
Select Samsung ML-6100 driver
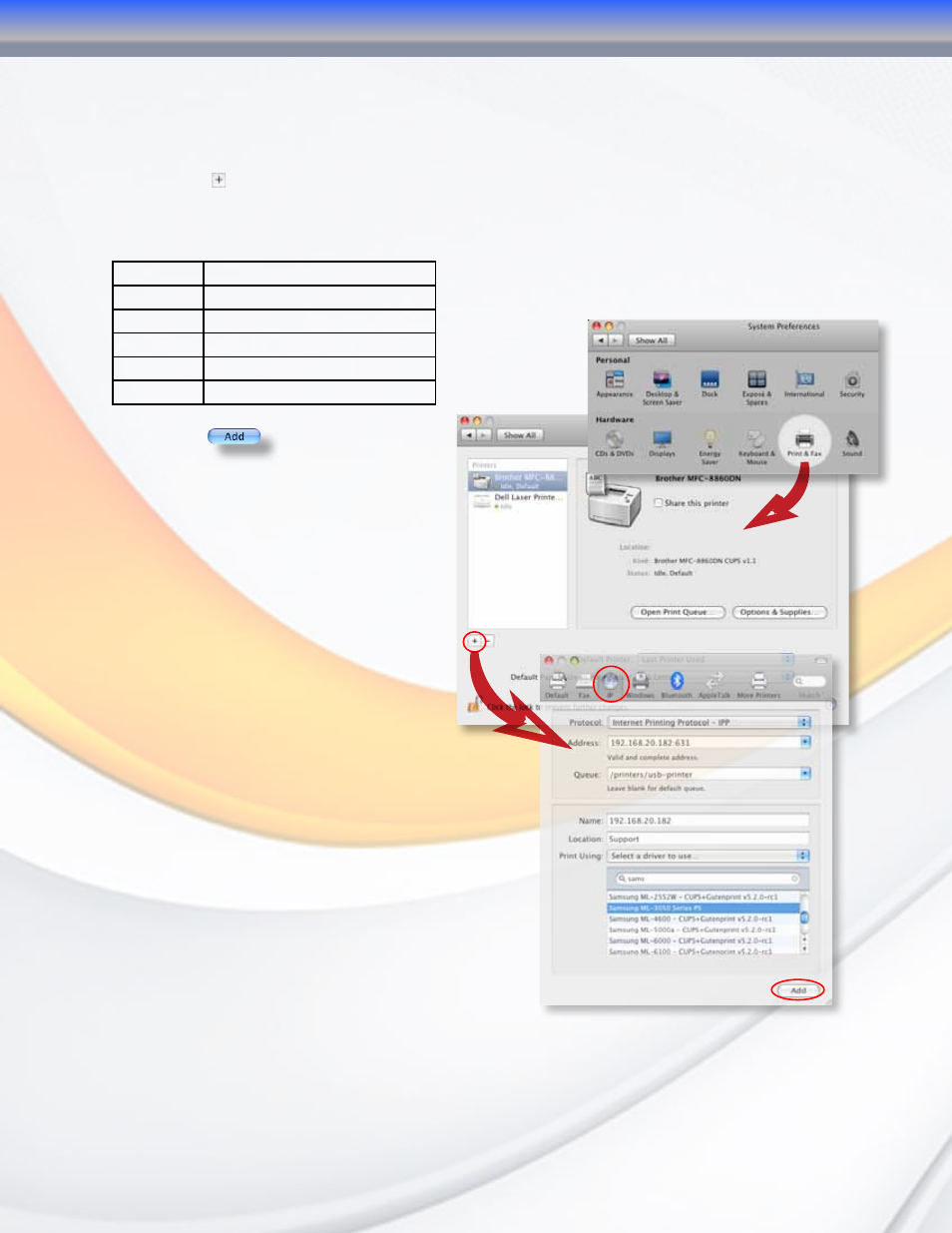[x=704, y=951]
